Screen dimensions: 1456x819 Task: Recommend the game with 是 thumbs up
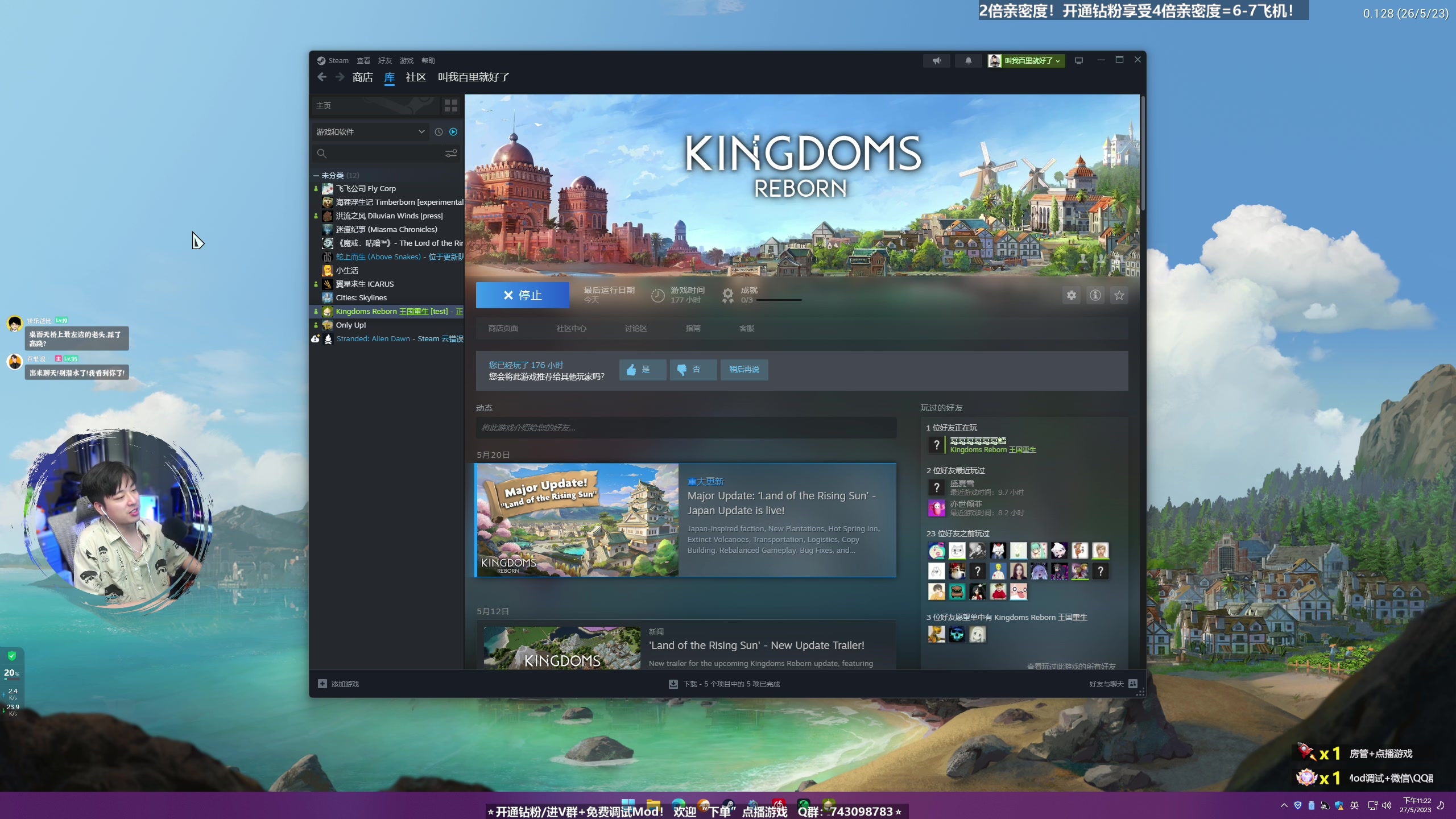[643, 370]
